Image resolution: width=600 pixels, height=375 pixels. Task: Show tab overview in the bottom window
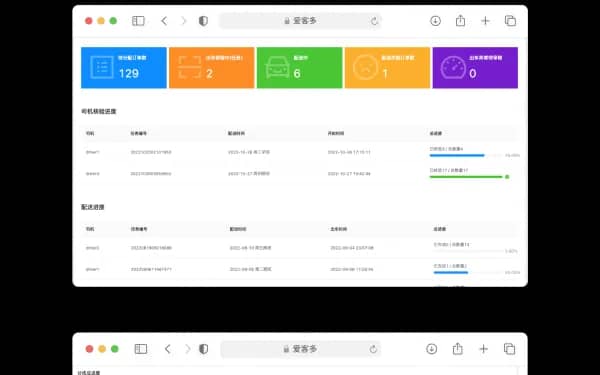tap(509, 349)
